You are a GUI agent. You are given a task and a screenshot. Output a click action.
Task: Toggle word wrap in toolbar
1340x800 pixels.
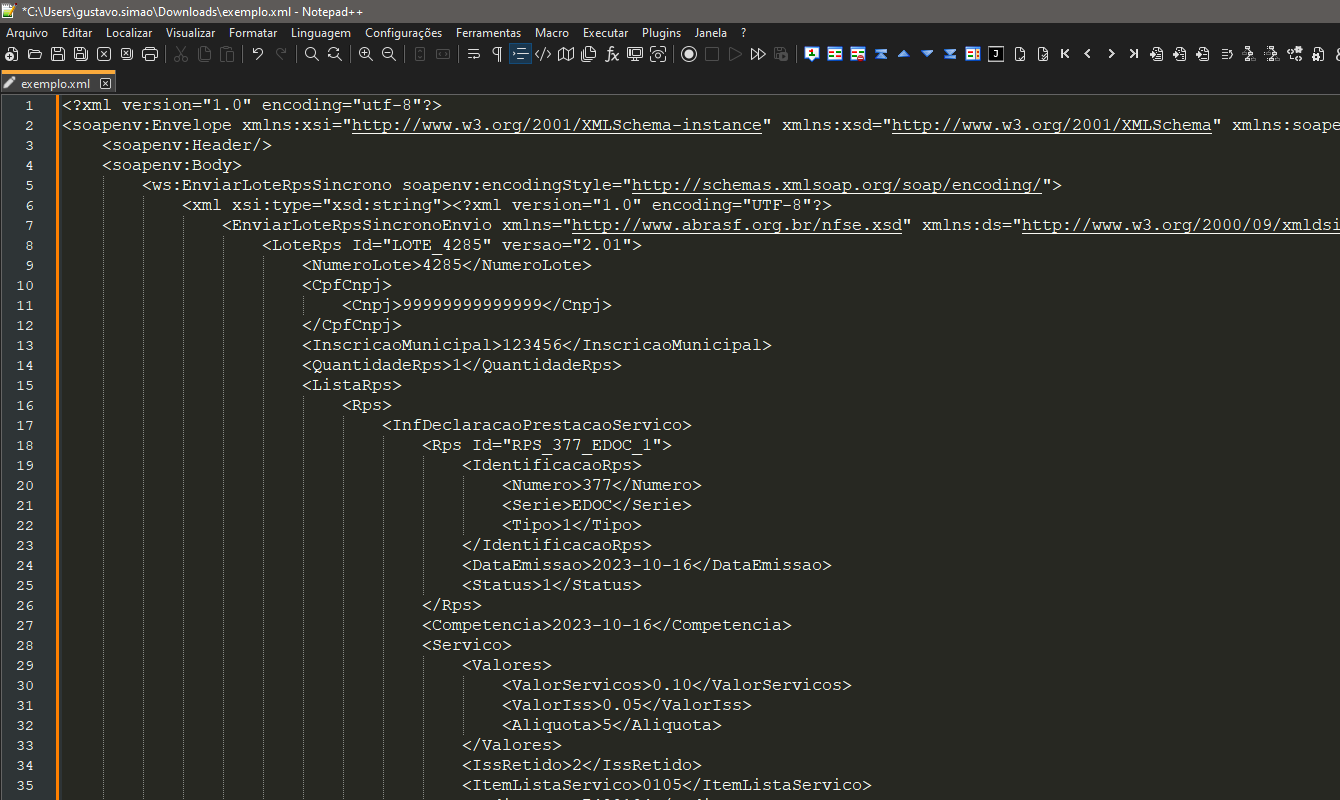click(x=474, y=54)
